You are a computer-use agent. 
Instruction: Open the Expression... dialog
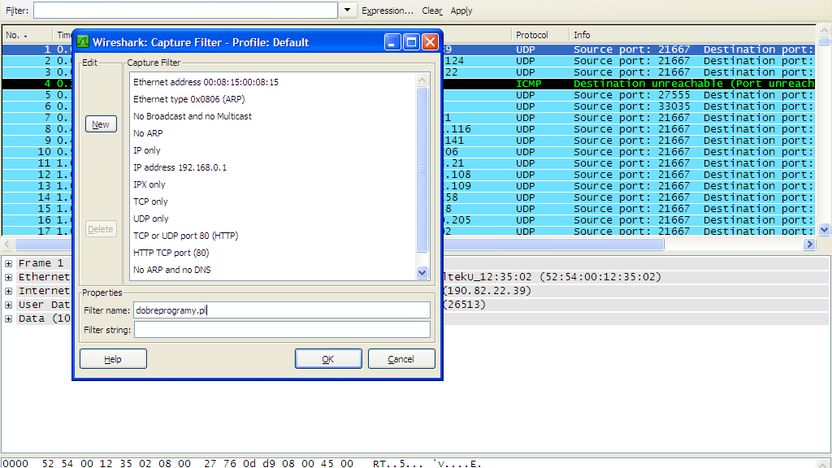[387, 11]
